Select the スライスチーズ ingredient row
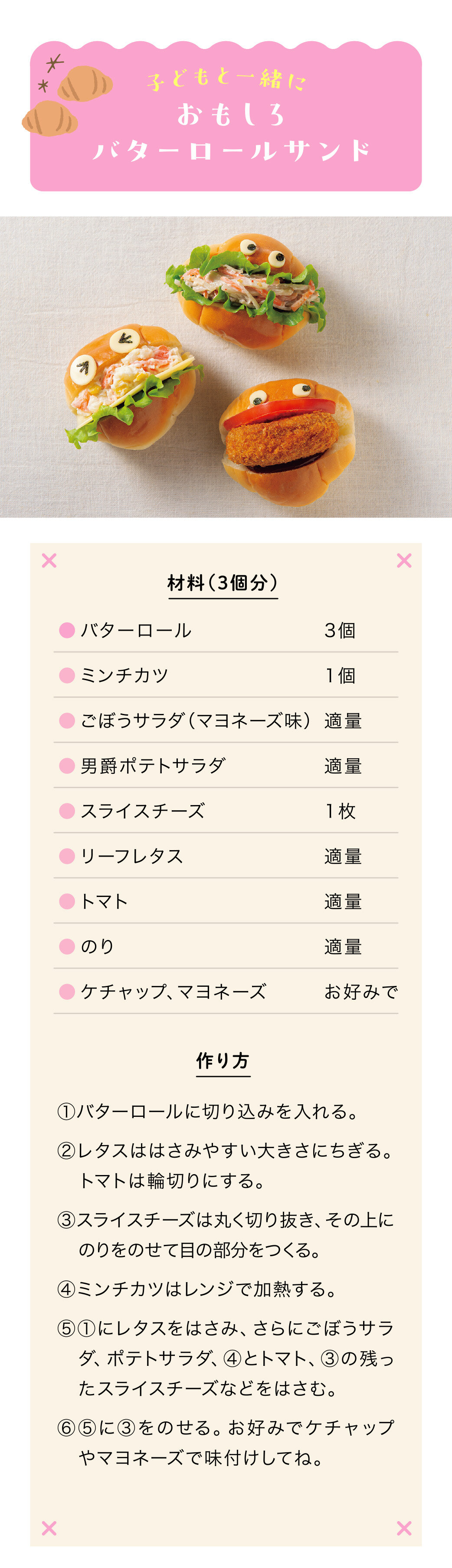This screenshot has height=1568, width=452. [x=226, y=811]
